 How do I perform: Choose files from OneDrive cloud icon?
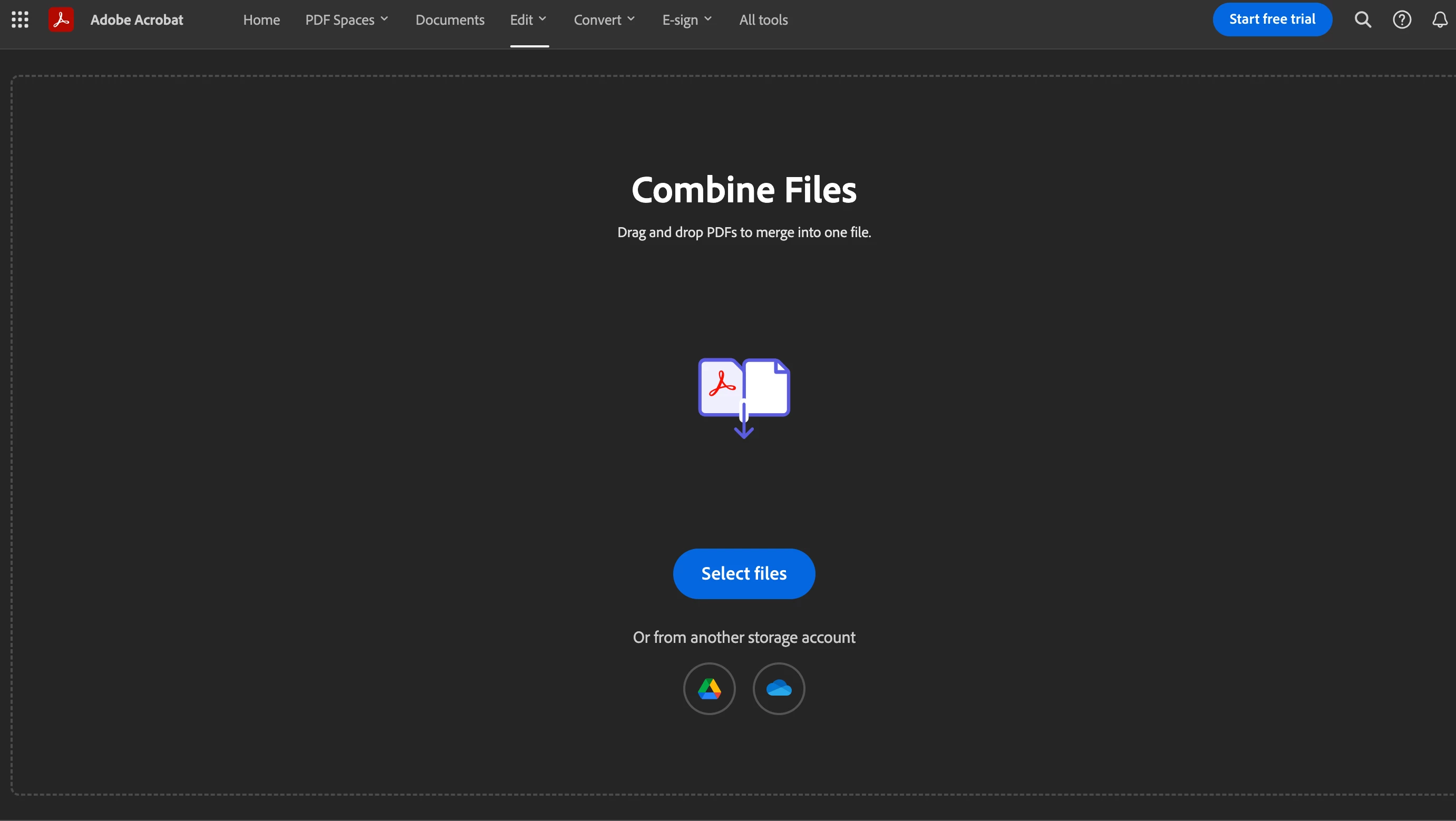click(x=779, y=689)
